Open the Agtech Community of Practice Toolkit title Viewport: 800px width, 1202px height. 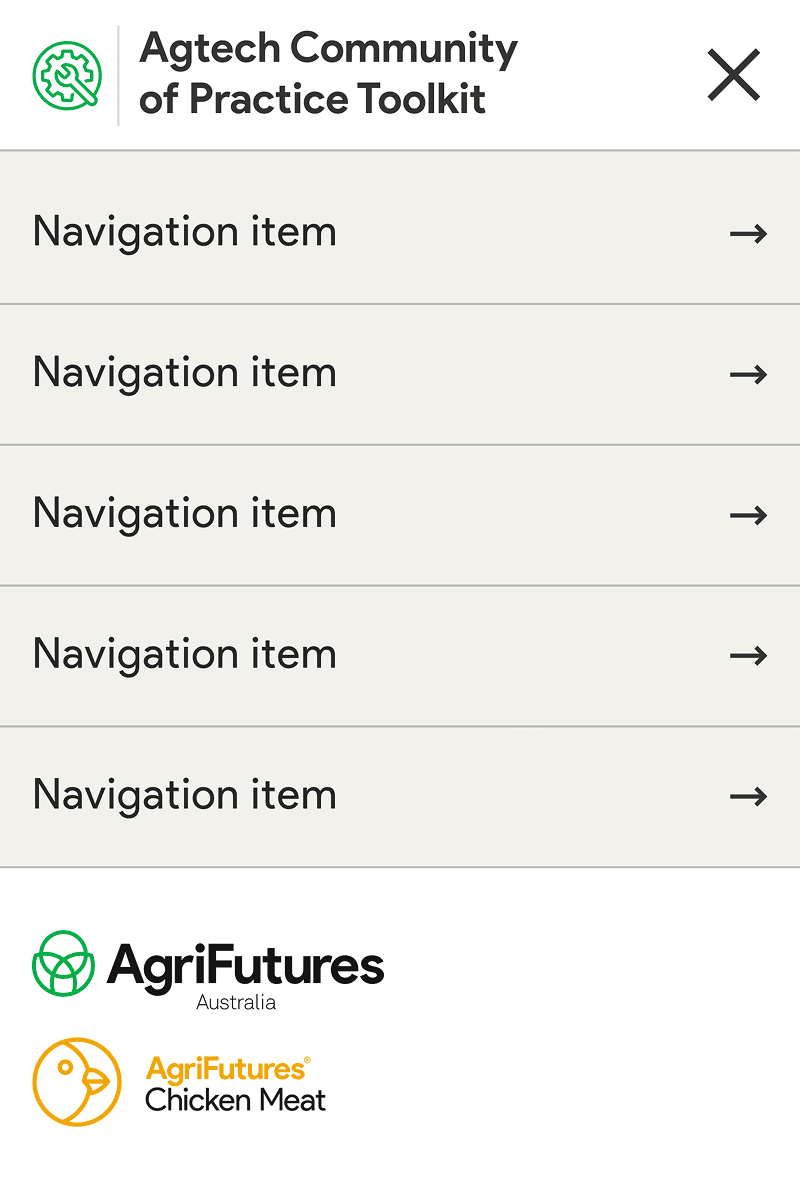[327, 74]
